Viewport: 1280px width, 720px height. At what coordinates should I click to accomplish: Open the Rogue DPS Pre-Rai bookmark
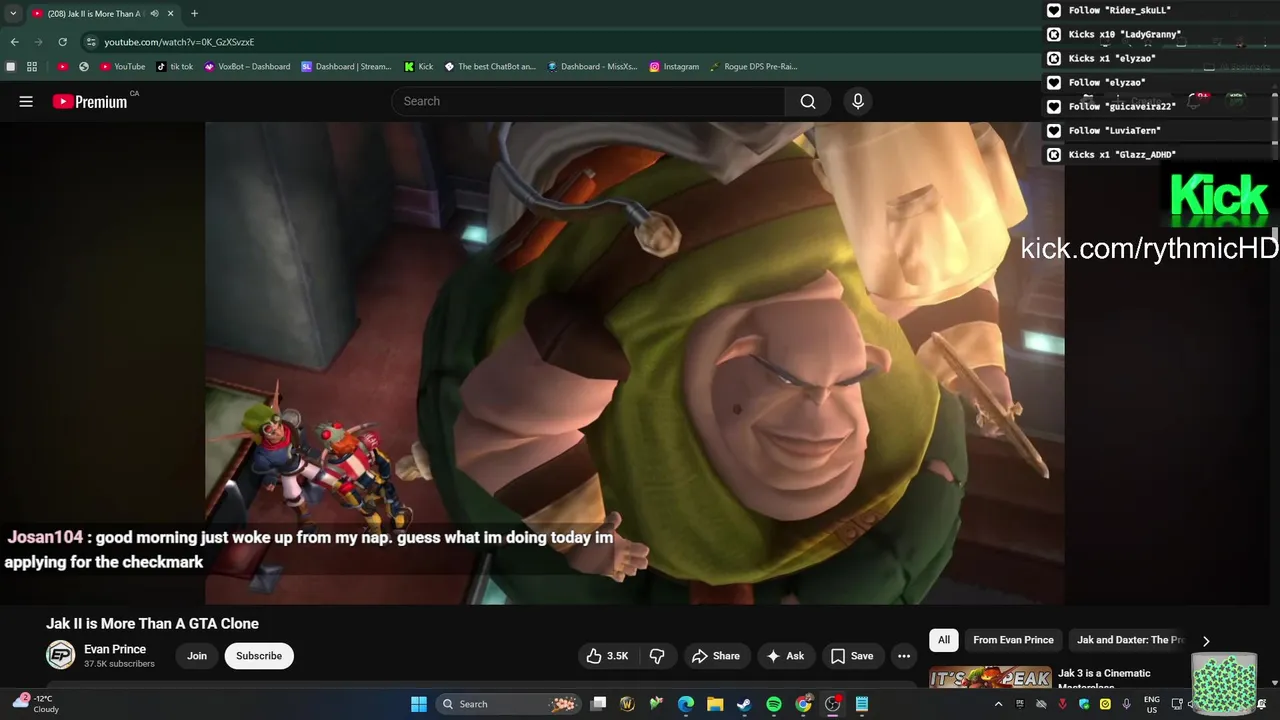[x=754, y=67]
